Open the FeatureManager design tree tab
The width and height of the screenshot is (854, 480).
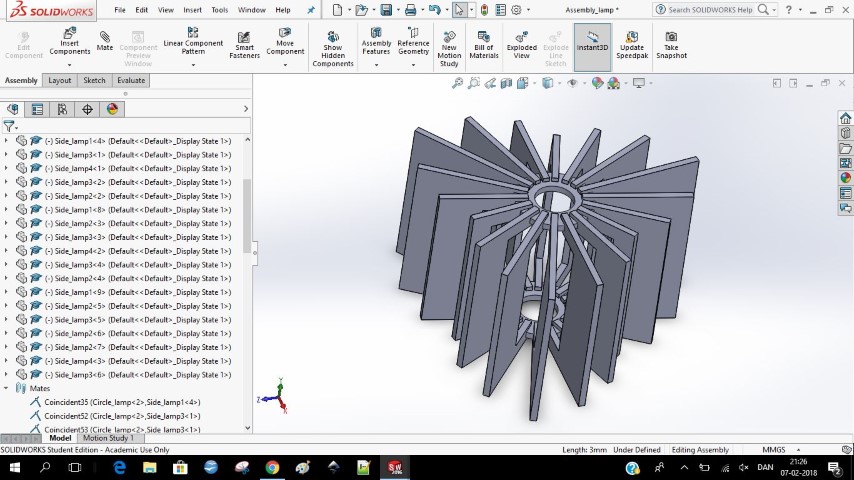[x=13, y=110]
